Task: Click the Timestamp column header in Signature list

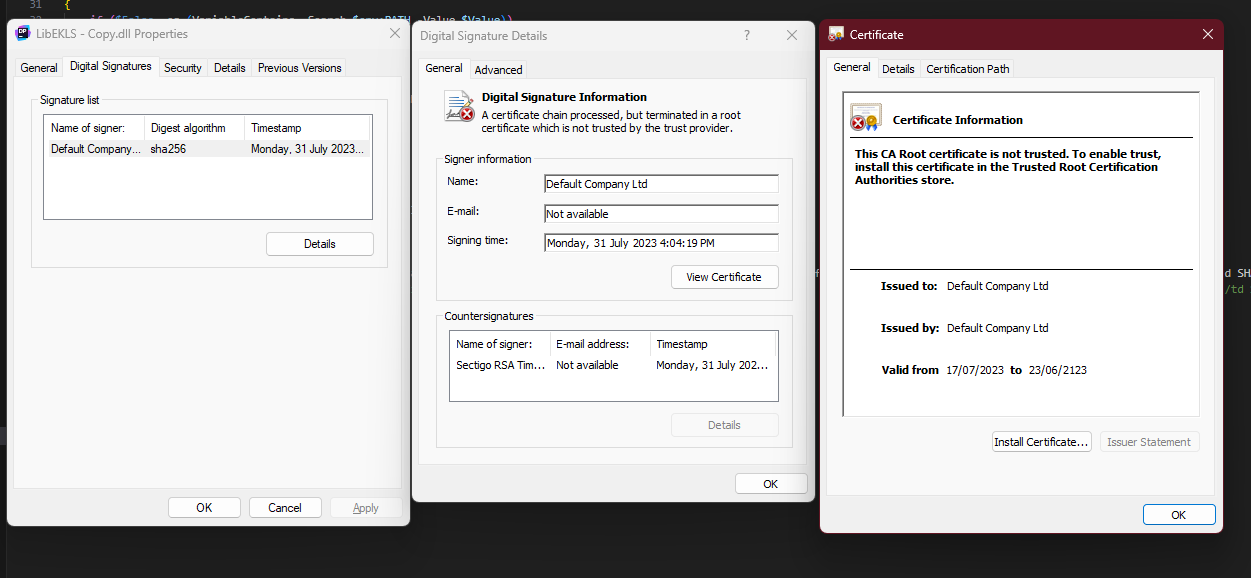Action: click(307, 128)
